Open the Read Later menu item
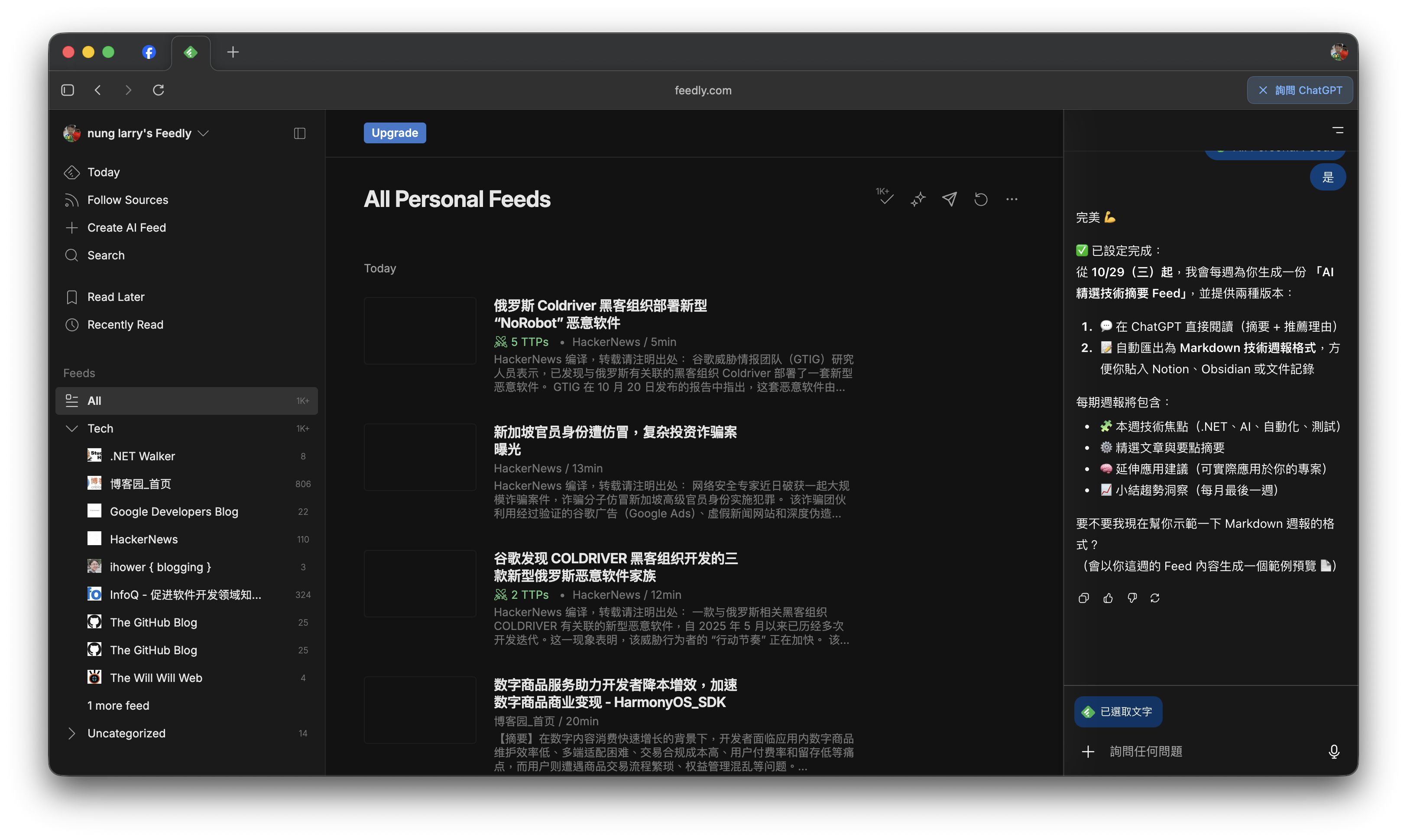 tap(116, 297)
